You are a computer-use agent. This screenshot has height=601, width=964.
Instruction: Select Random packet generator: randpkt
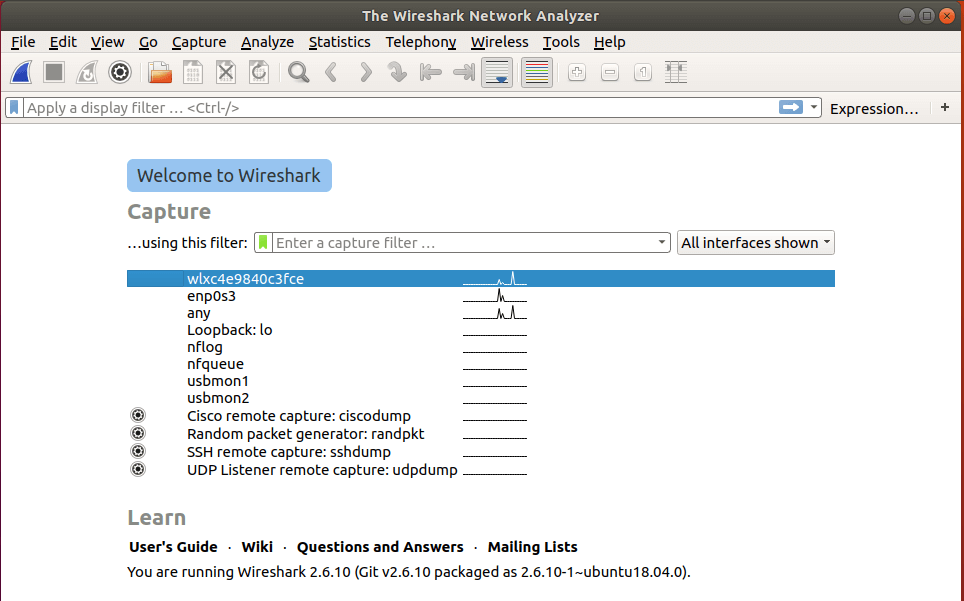[481, 434]
